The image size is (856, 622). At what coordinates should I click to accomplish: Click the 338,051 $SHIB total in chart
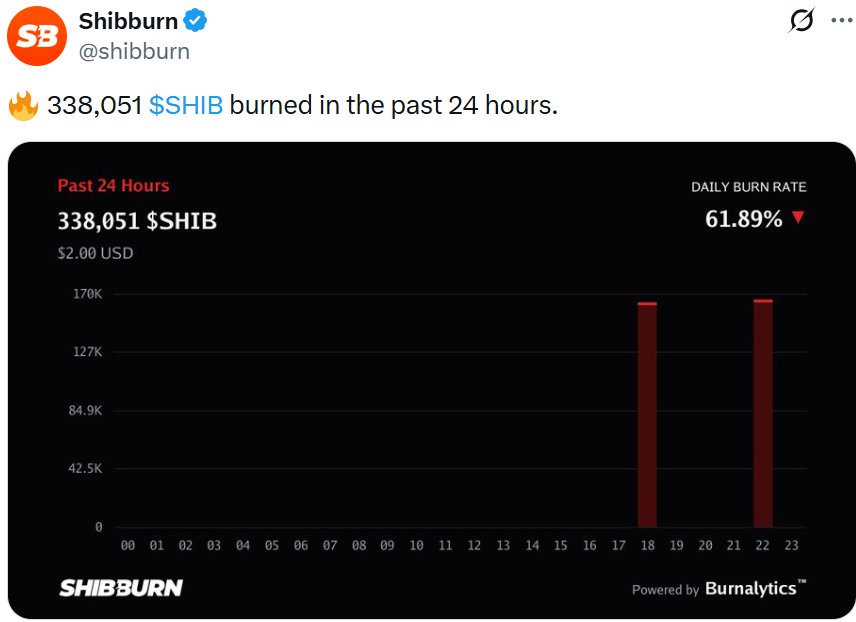(x=137, y=221)
